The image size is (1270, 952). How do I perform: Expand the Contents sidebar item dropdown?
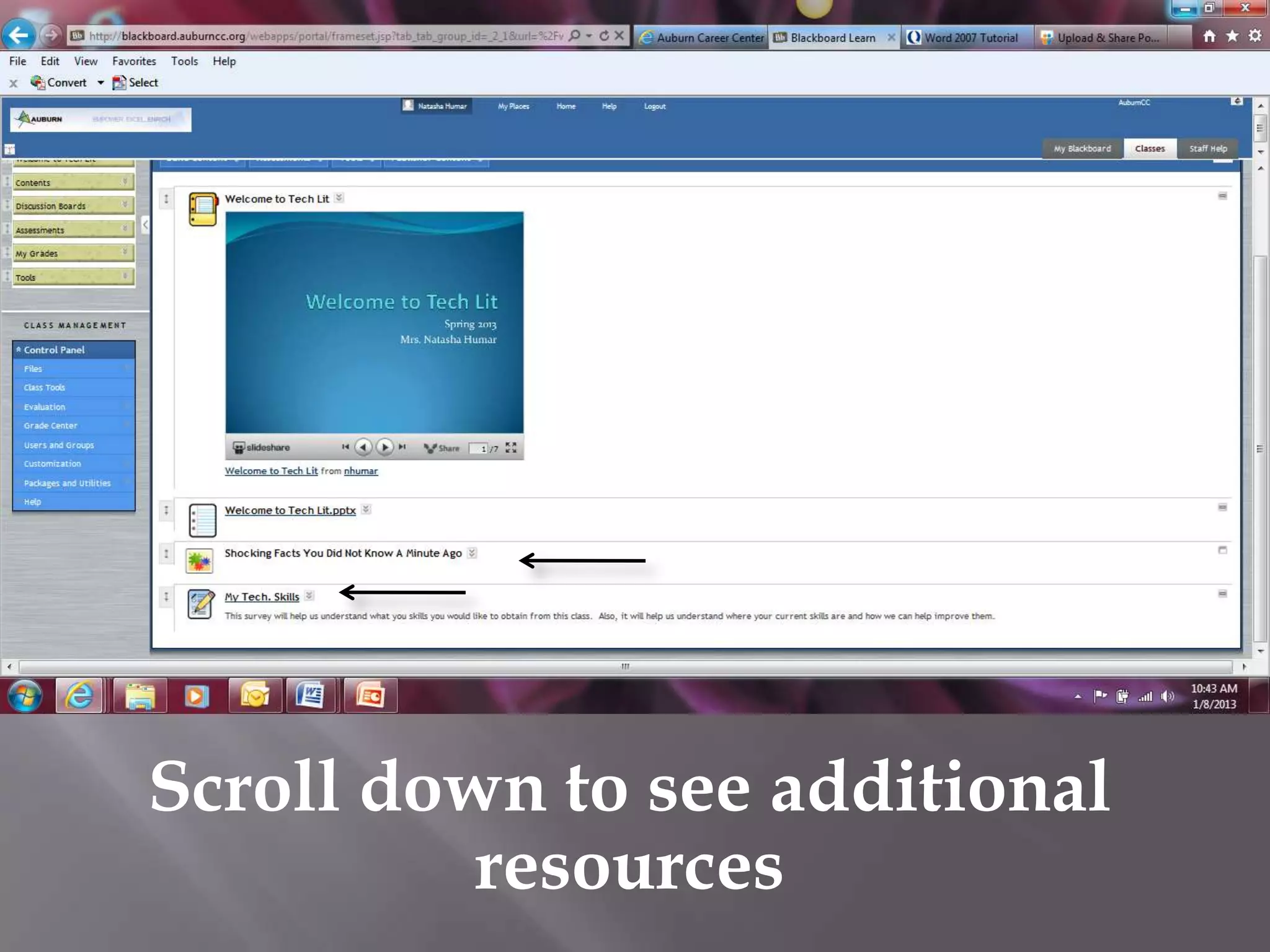click(x=125, y=182)
